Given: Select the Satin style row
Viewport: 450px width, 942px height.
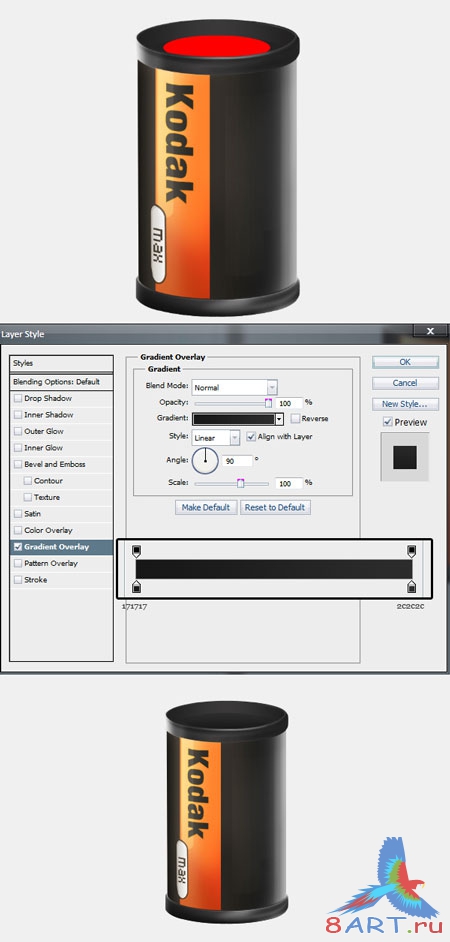Looking at the screenshot, I should pyautogui.click(x=61, y=514).
